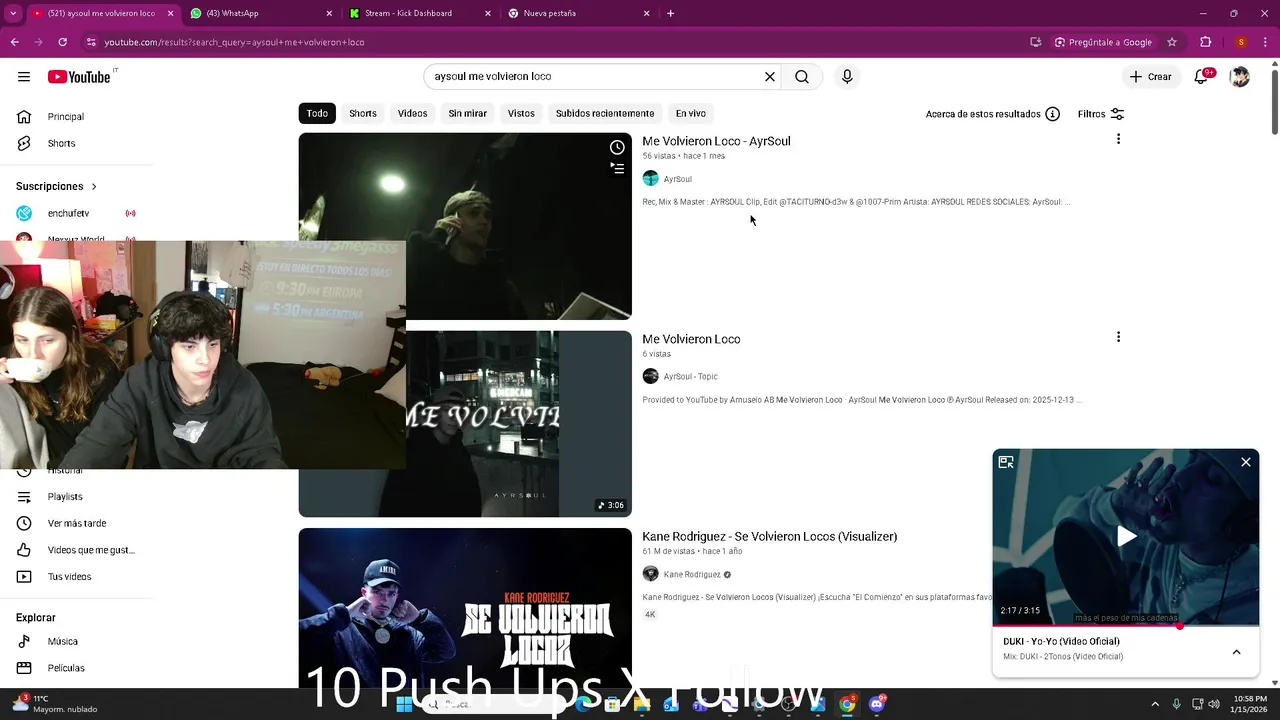Play the miniplayer video
Screen dimensions: 1280x720
[1126, 536]
